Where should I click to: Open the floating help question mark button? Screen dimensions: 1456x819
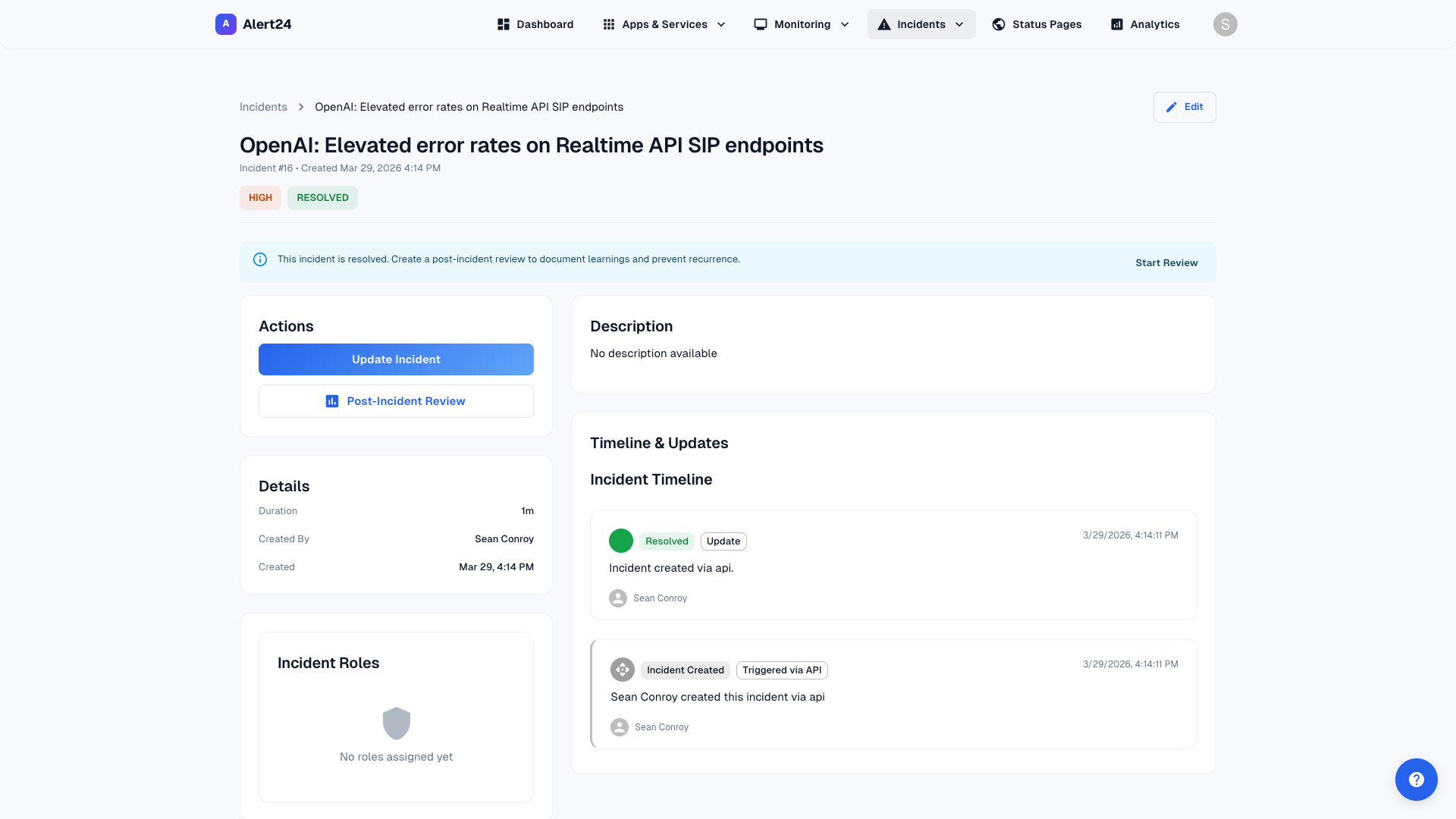click(1417, 779)
